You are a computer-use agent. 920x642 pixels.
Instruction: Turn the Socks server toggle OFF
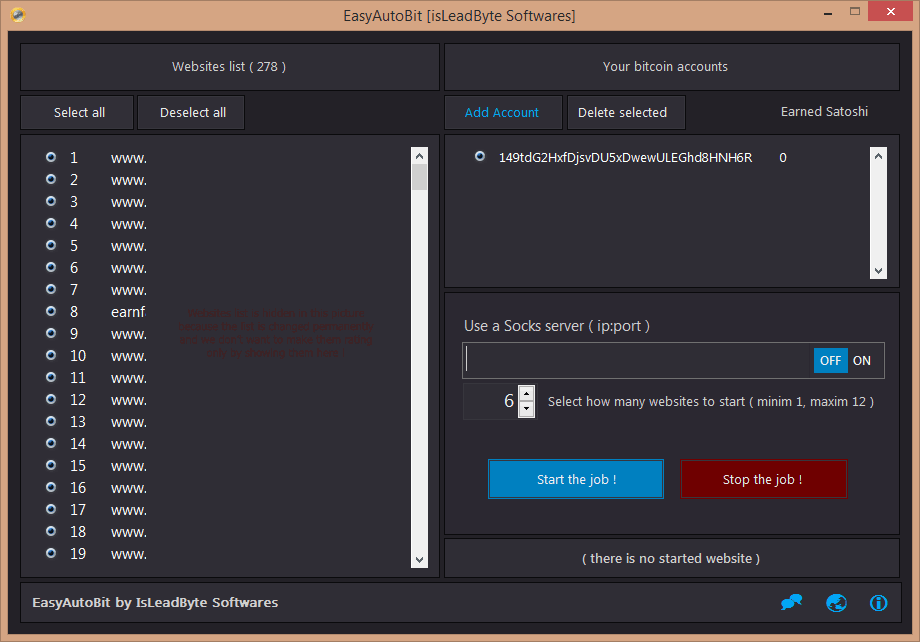(x=830, y=360)
